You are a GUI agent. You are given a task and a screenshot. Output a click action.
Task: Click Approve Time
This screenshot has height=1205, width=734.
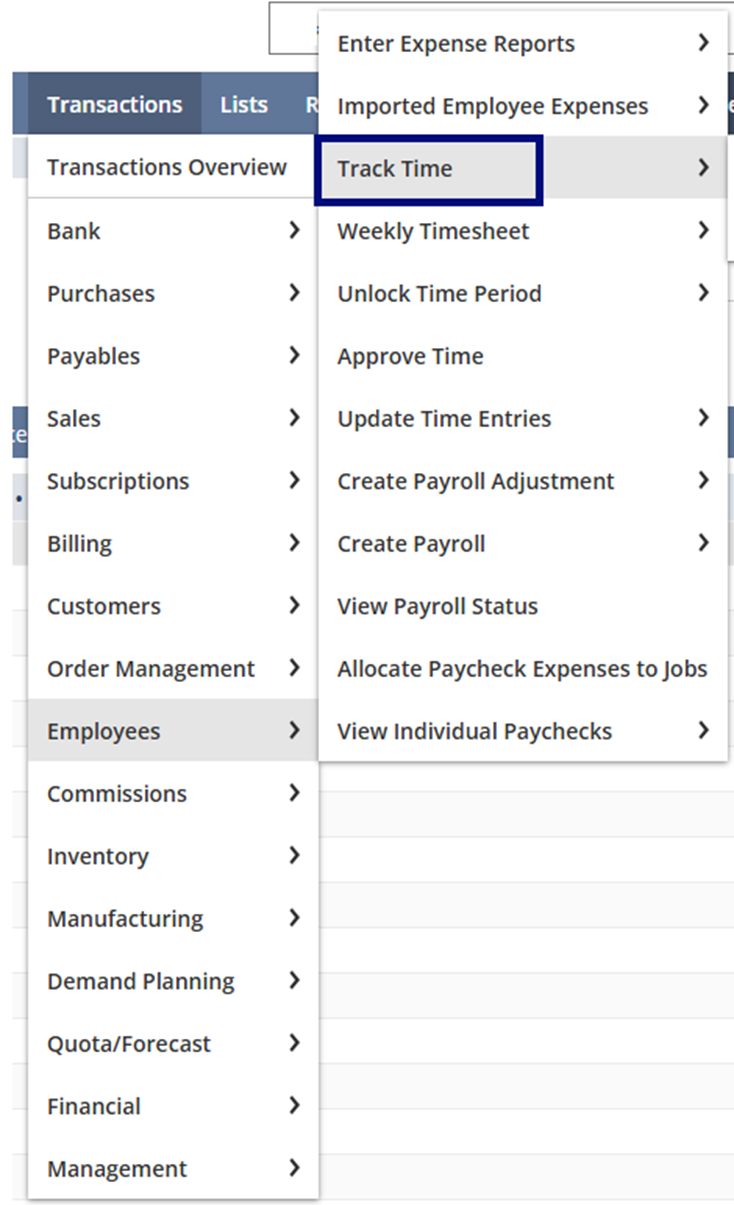point(410,356)
